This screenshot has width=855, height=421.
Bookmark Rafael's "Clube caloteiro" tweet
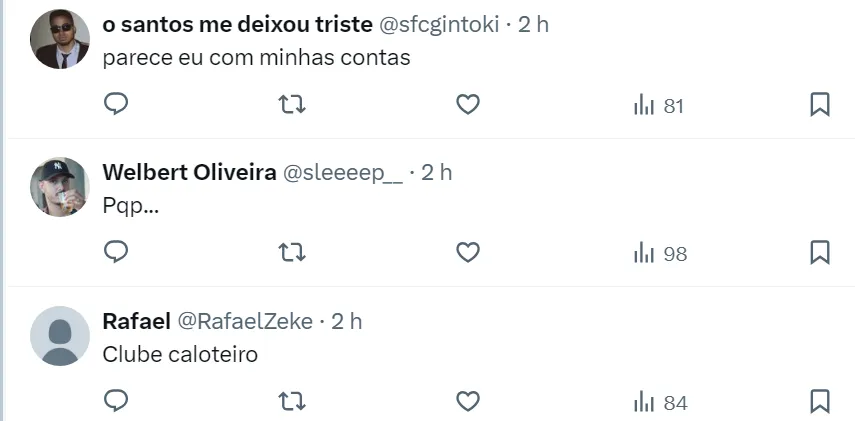tap(819, 401)
